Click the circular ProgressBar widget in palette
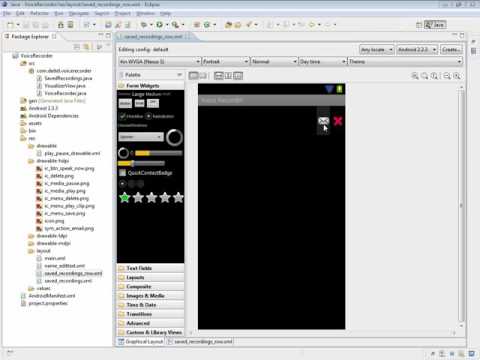The image size is (480, 360). pyautogui.click(x=175, y=137)
